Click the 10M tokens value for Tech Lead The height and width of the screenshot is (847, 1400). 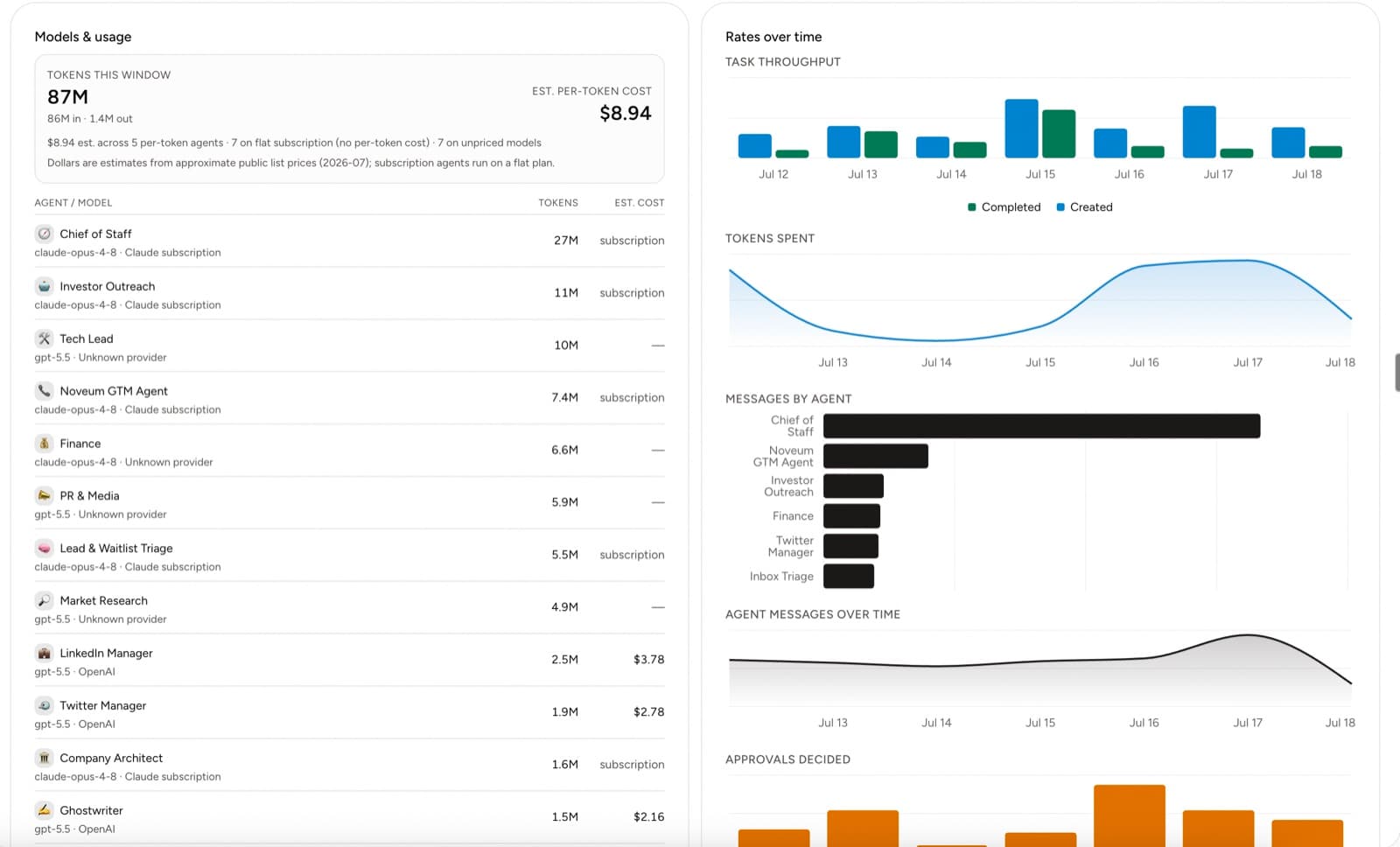565,346
